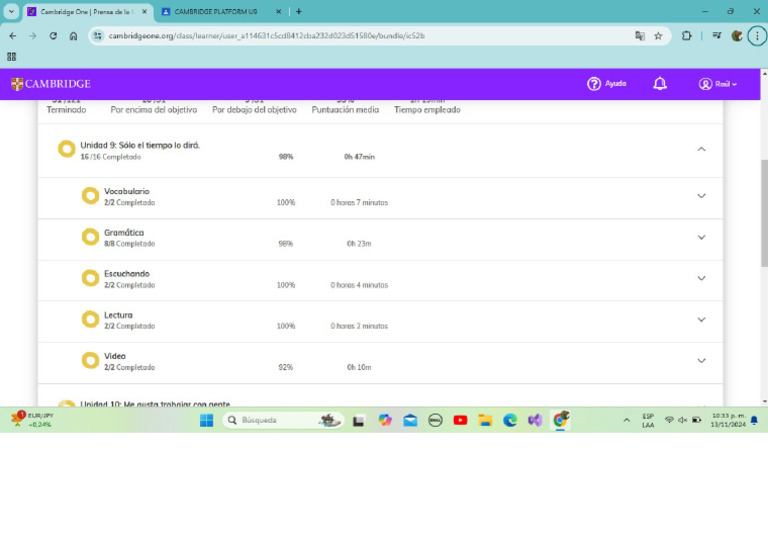Screen dimensions: 768x543
Task: Open YouTube from the taskbar
Action: (x=460, y=420)
